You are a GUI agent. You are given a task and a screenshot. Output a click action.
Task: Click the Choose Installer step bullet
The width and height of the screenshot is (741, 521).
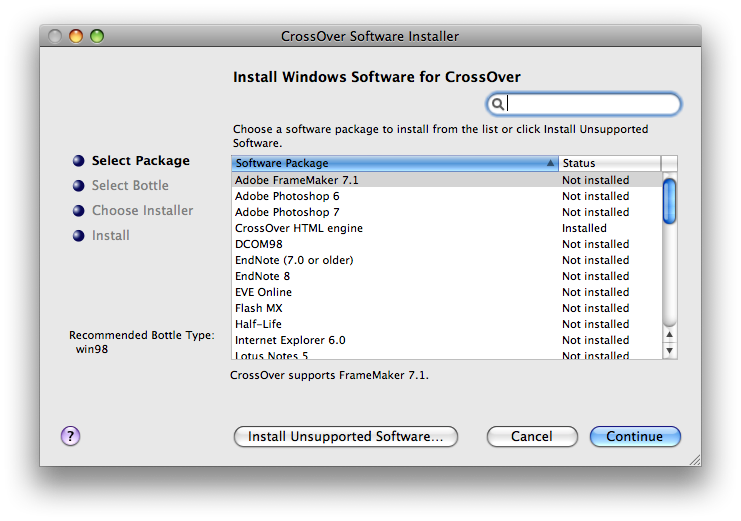pyautogui.click(x=78, y=211)
